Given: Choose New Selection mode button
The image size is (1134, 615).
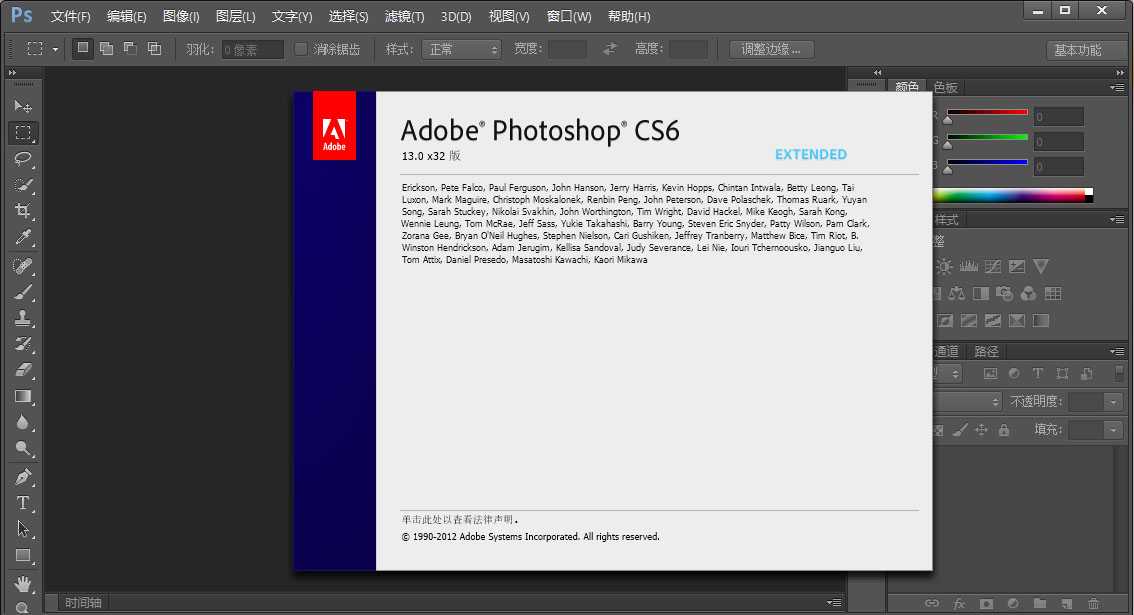Looking at the screenshot, I should pyautogui.click(x=82, y=48).
